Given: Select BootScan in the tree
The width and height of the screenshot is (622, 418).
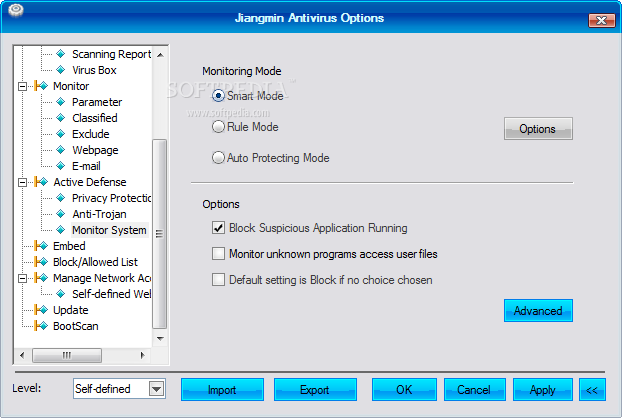Looking at the screenshot, I should (x=75, y=326).
